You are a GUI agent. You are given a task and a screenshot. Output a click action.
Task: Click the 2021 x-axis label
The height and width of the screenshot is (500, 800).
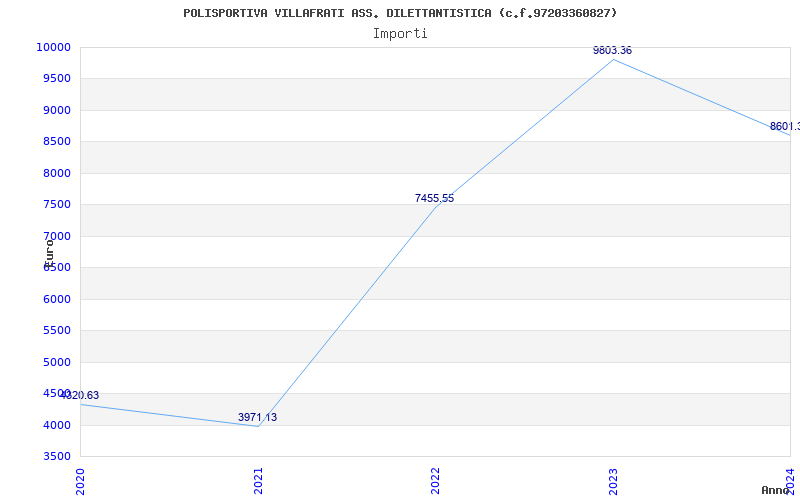(x=258, y=481)
